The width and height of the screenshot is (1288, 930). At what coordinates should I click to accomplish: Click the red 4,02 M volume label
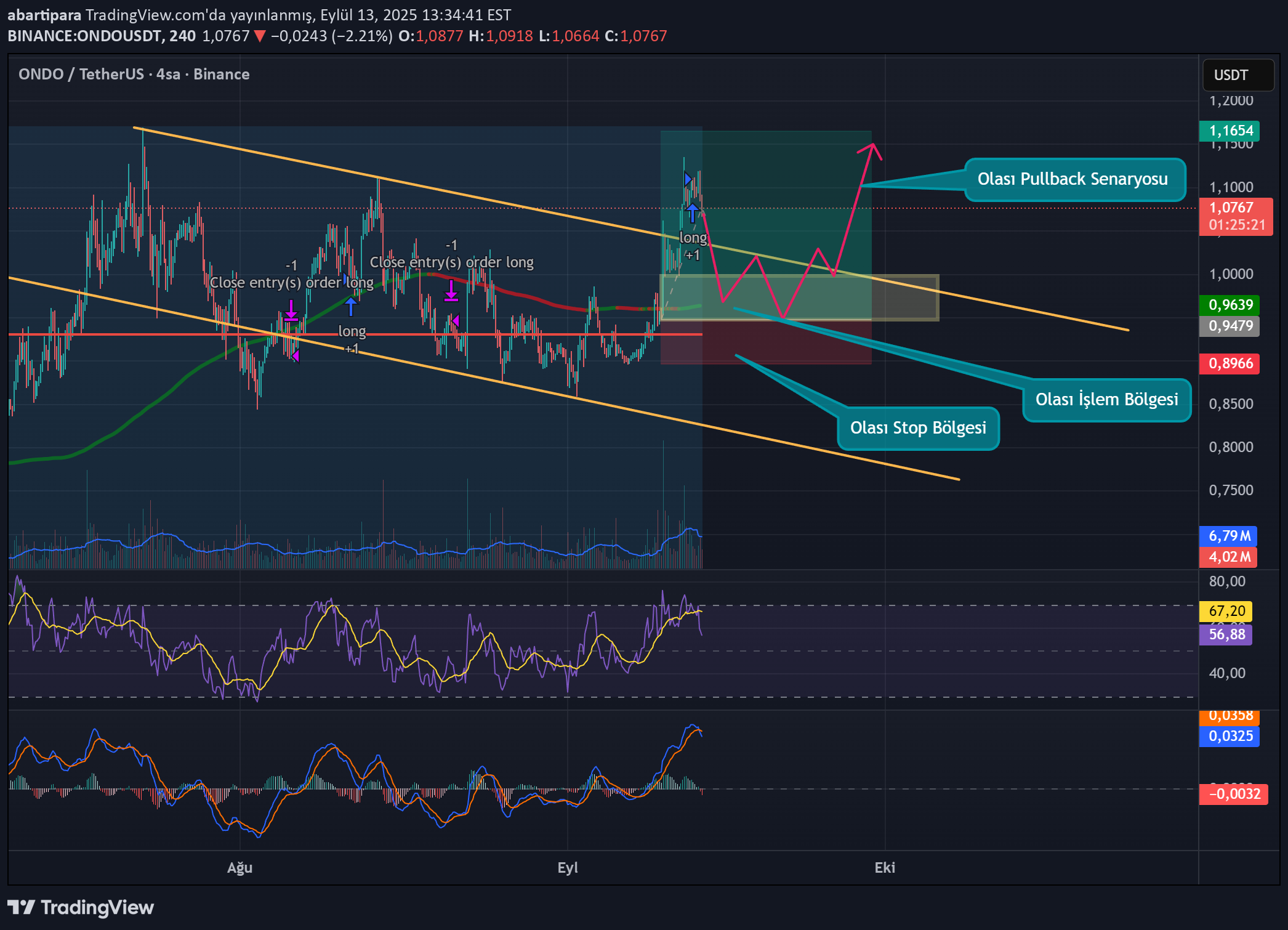[1228, 557]
